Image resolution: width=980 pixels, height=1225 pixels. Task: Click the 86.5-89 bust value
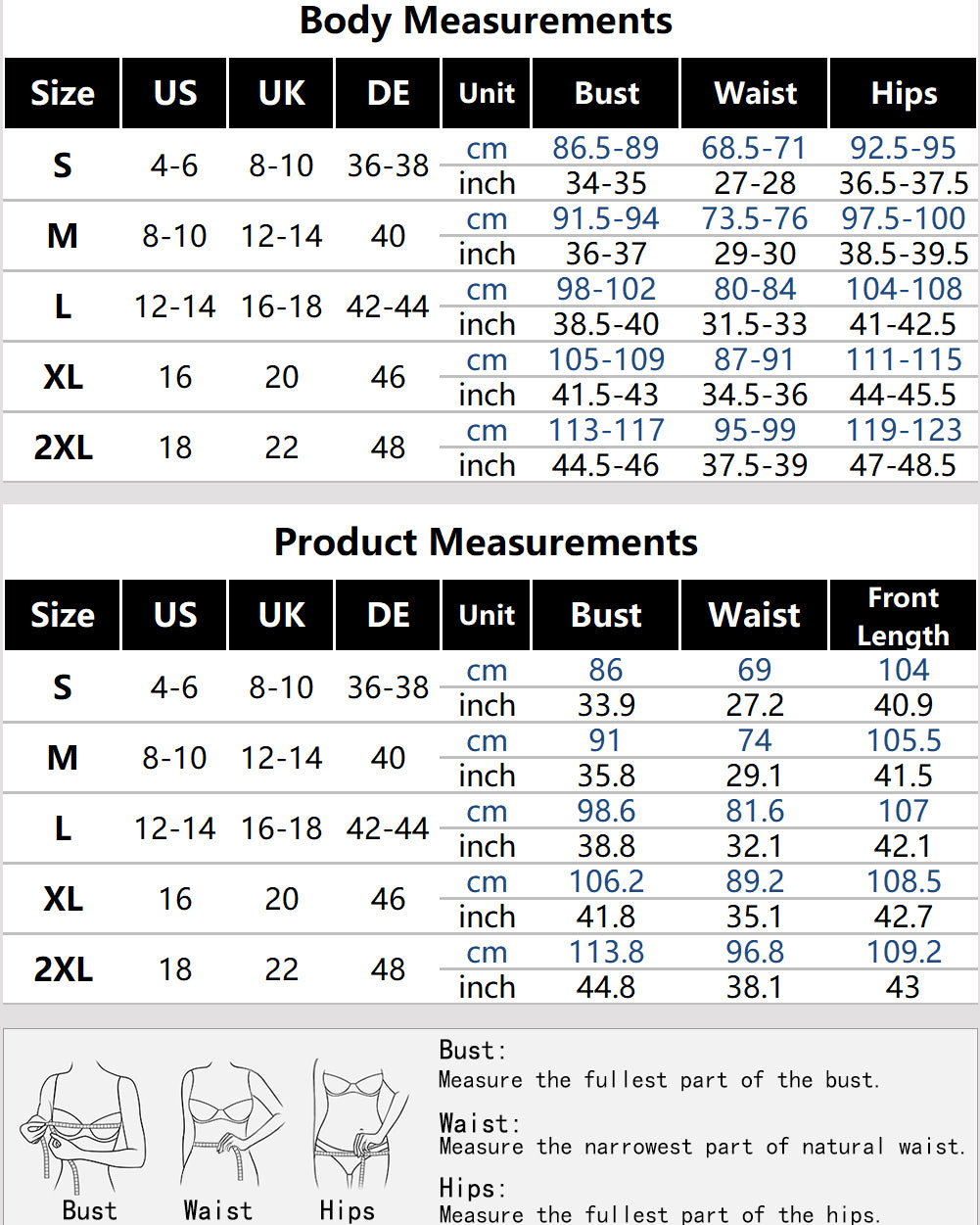606,148
